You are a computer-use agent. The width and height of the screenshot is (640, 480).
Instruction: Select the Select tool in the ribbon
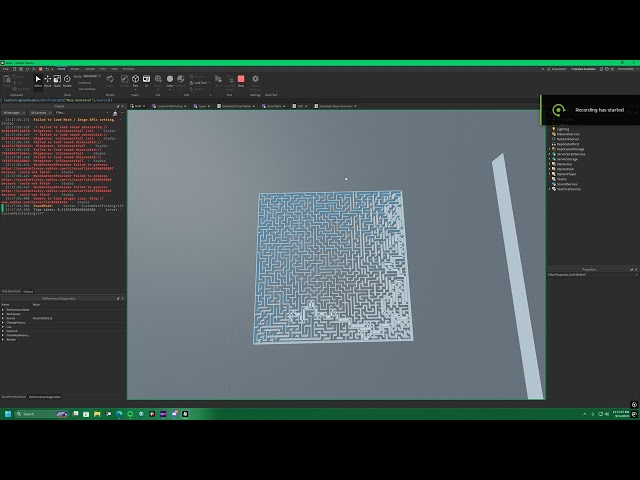38,81
